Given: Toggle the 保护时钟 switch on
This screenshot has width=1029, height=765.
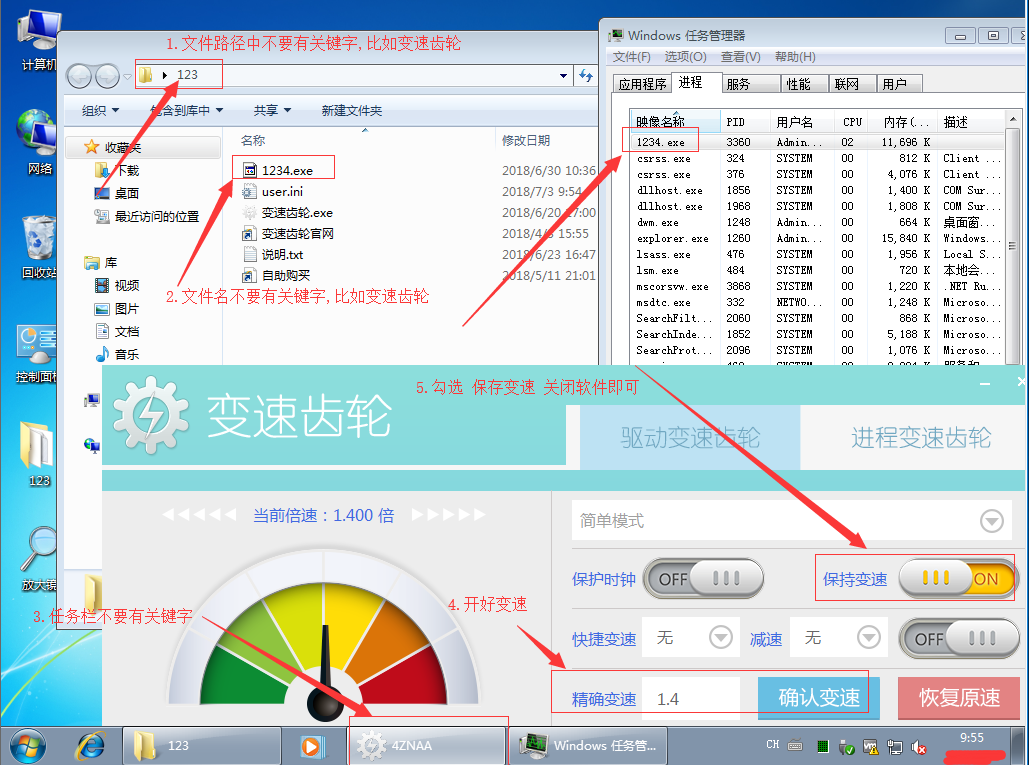Looking at the screenshot, I should pos(704,578).
